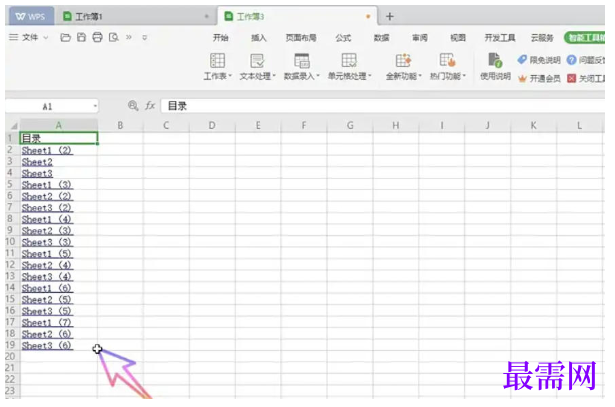This screenshot has height=407, width=615.
Task: Click the zoom magnifier beside formula bar
Action: pyautogui.click(x=133, y=106)
